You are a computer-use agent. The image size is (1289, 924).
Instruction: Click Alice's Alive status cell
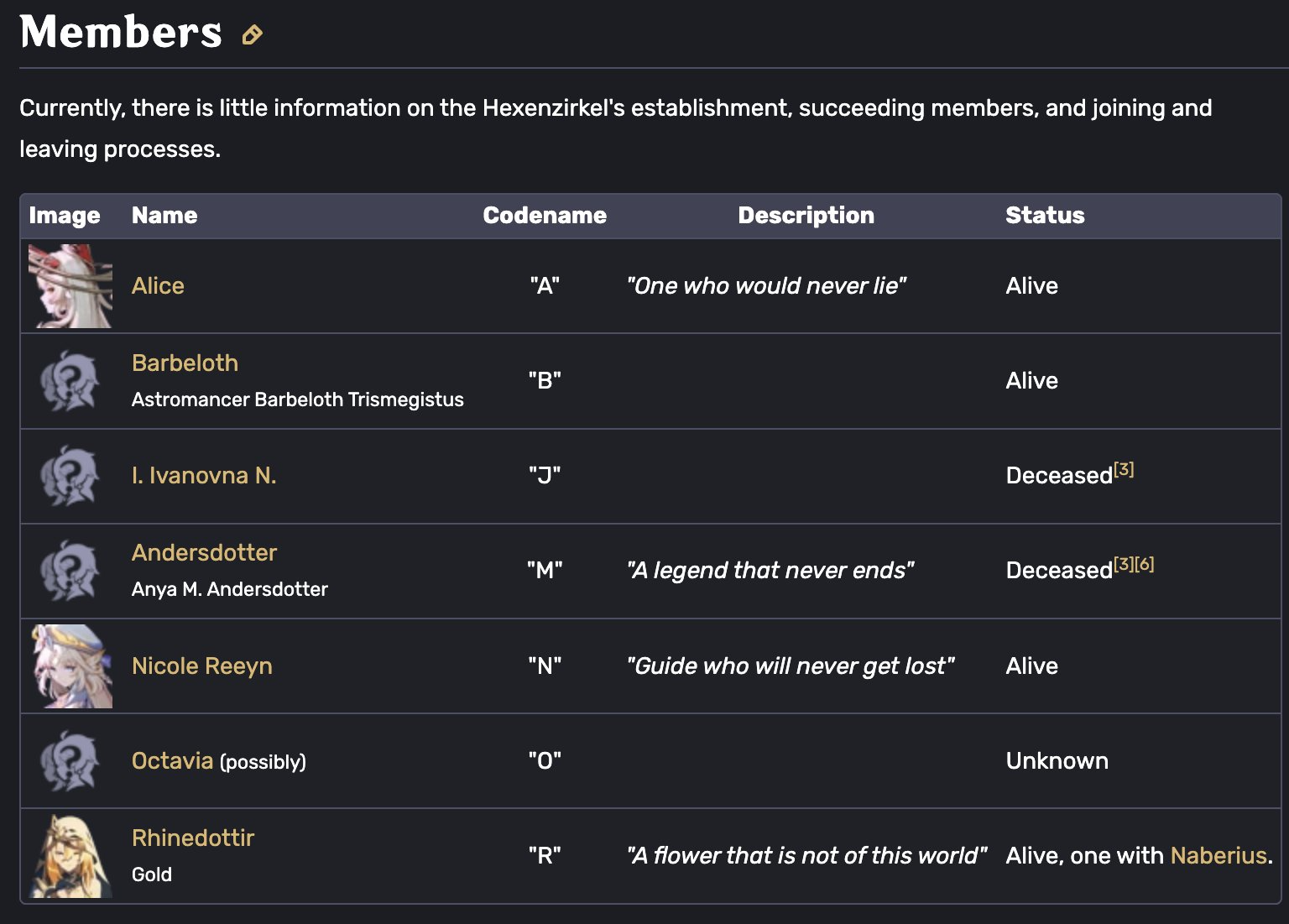[x=1031, y=285]
